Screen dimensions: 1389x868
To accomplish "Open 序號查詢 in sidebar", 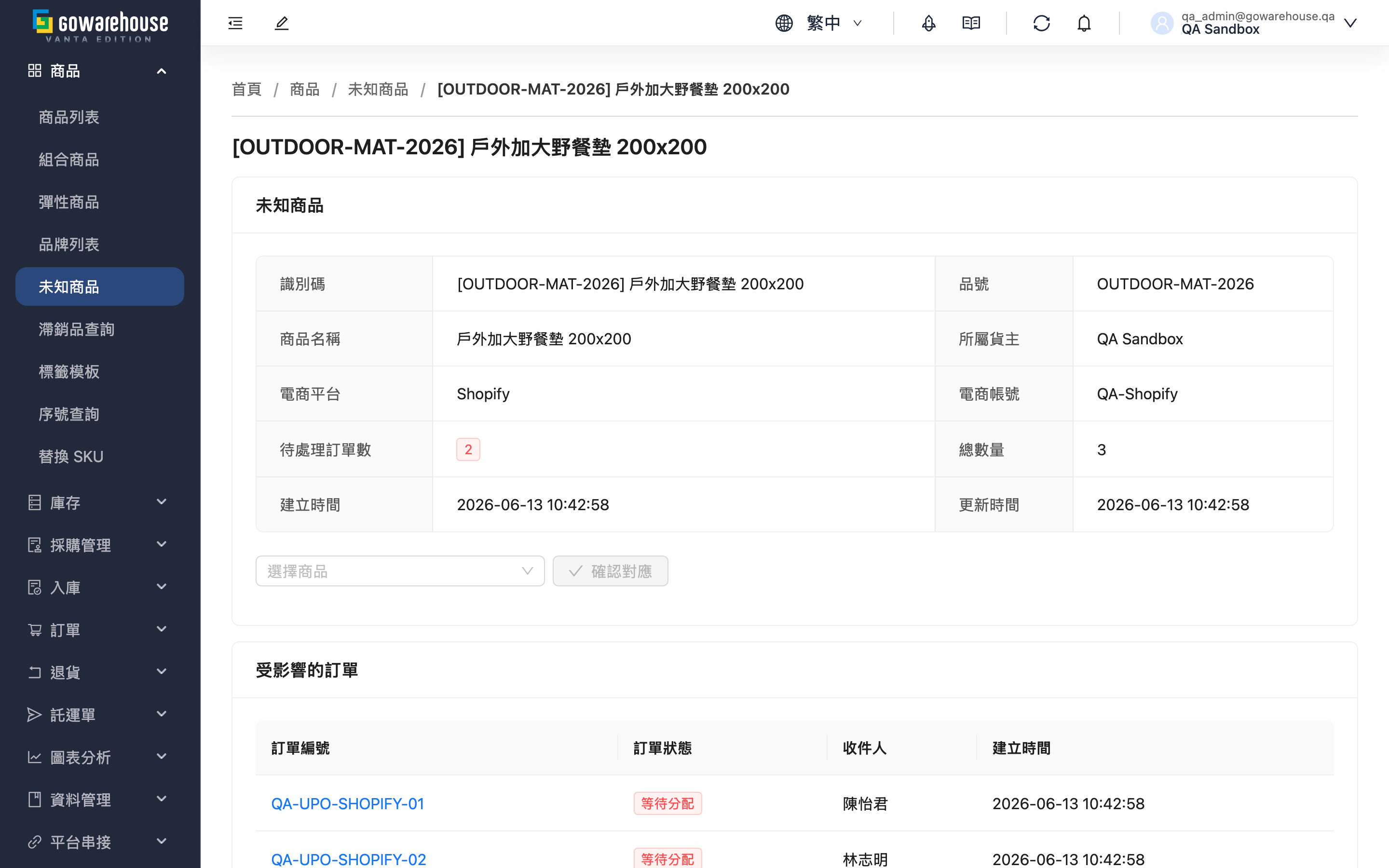I will [69, 415].
